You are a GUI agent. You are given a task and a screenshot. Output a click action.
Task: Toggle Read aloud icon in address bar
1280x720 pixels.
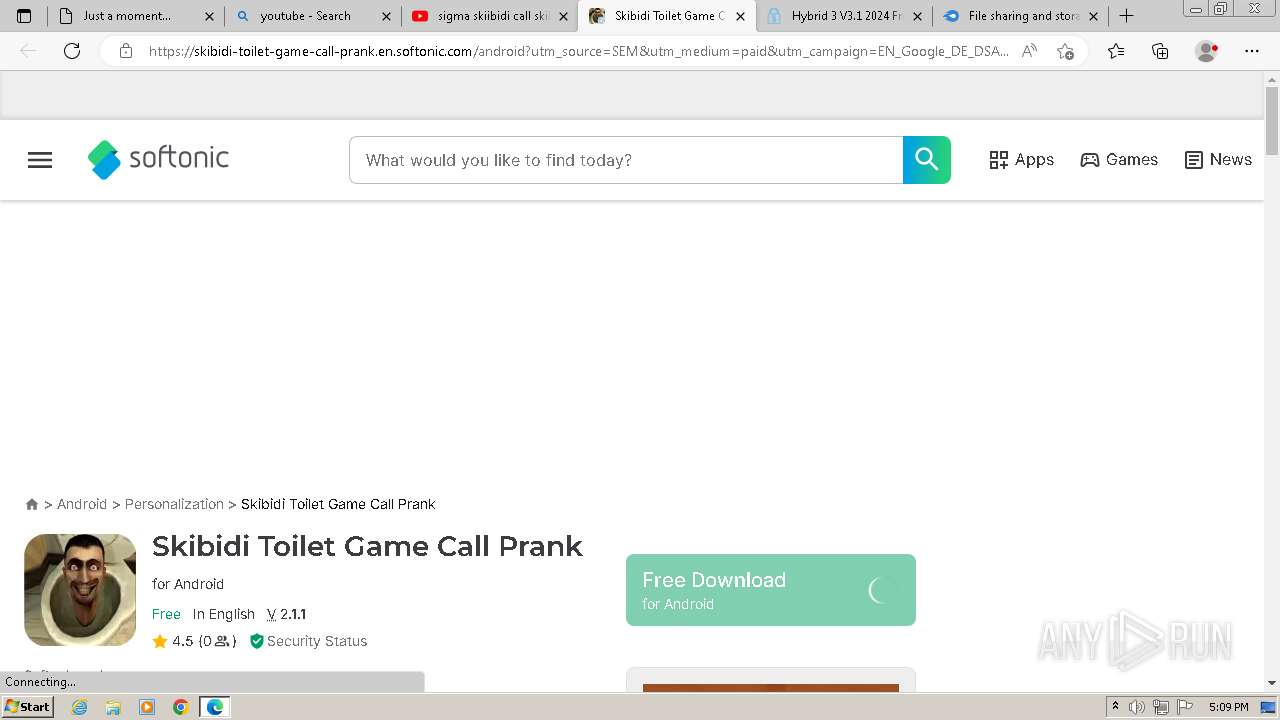(1029, 51)
